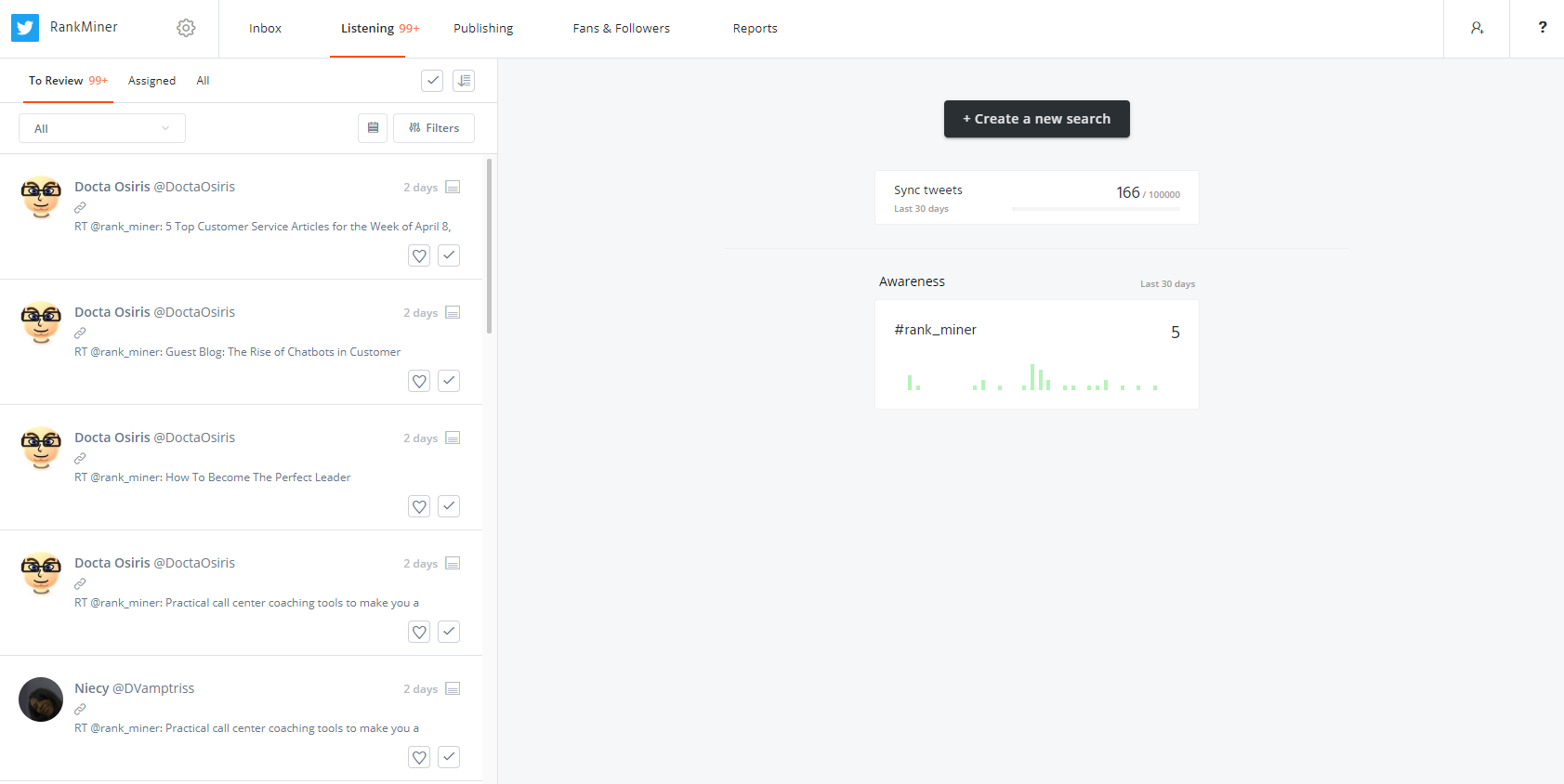Mark Niecy's tweet as reviewed
The height and width of the screenshot is (784, 1564).
pyautogui.click(x=449, y=757)
